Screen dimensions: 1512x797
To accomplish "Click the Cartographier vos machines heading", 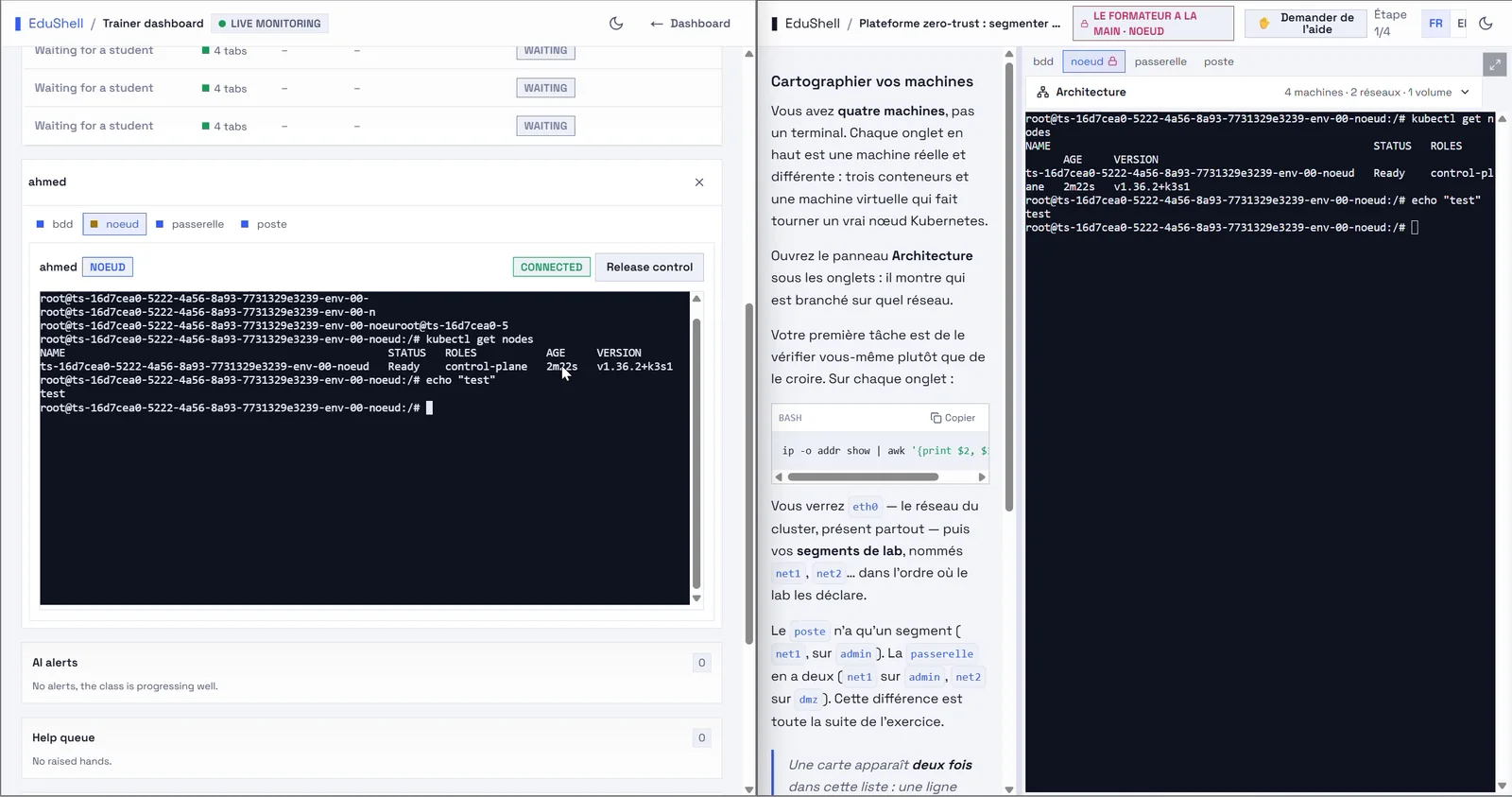I will 871,82.
